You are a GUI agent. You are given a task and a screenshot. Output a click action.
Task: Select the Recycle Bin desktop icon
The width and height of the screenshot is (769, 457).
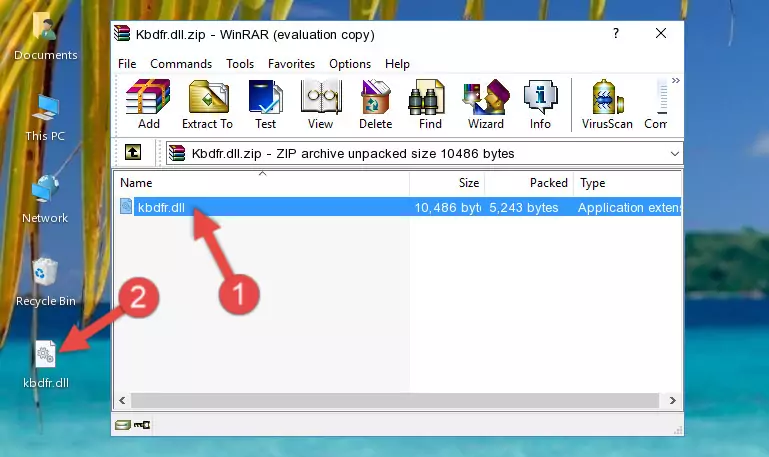[46, 282]
